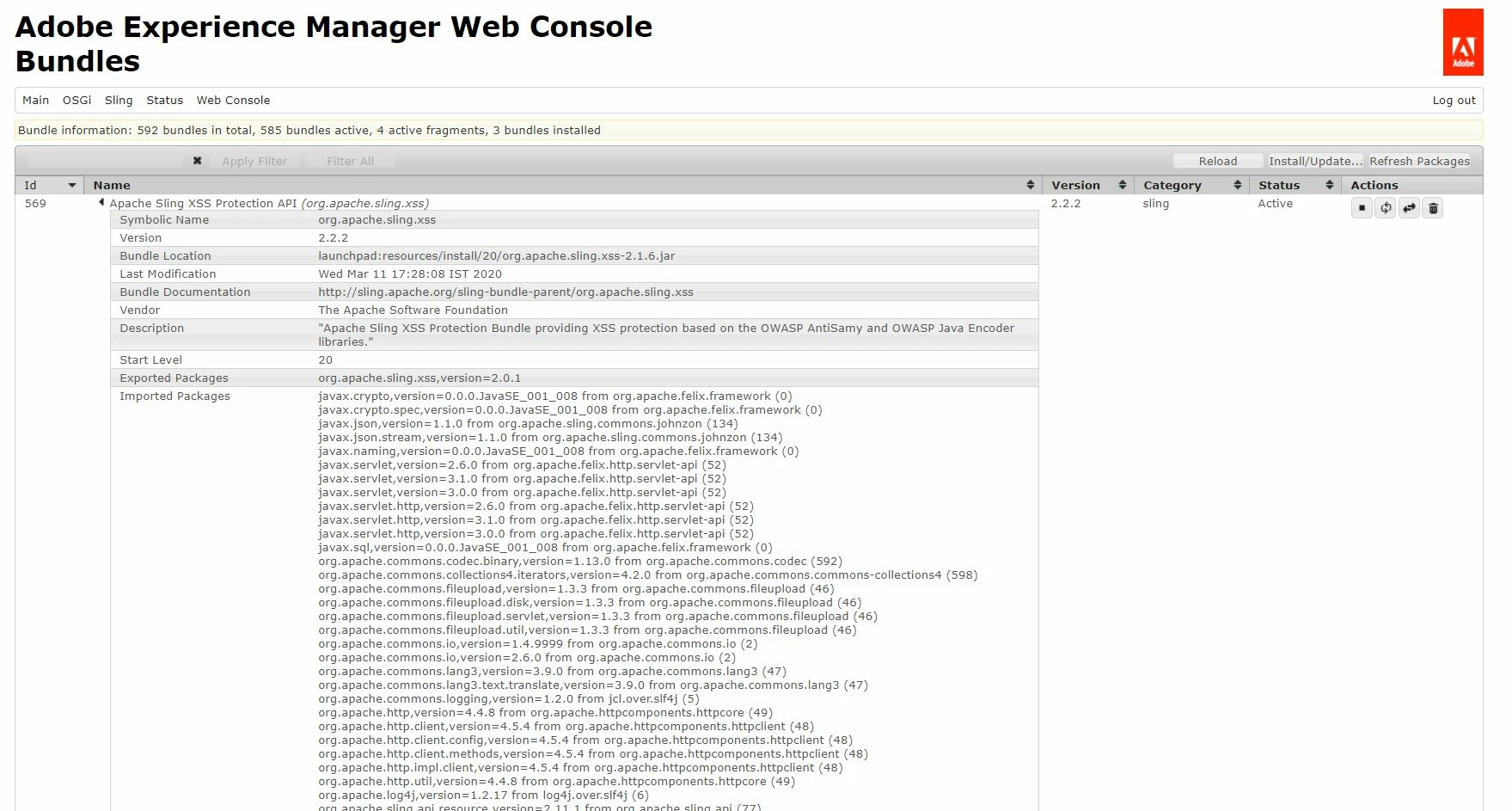This screenshot has width=1512, height=811.
Task: Open the Web Console menu
Action: pyautogui.click(x=233, y=100)
